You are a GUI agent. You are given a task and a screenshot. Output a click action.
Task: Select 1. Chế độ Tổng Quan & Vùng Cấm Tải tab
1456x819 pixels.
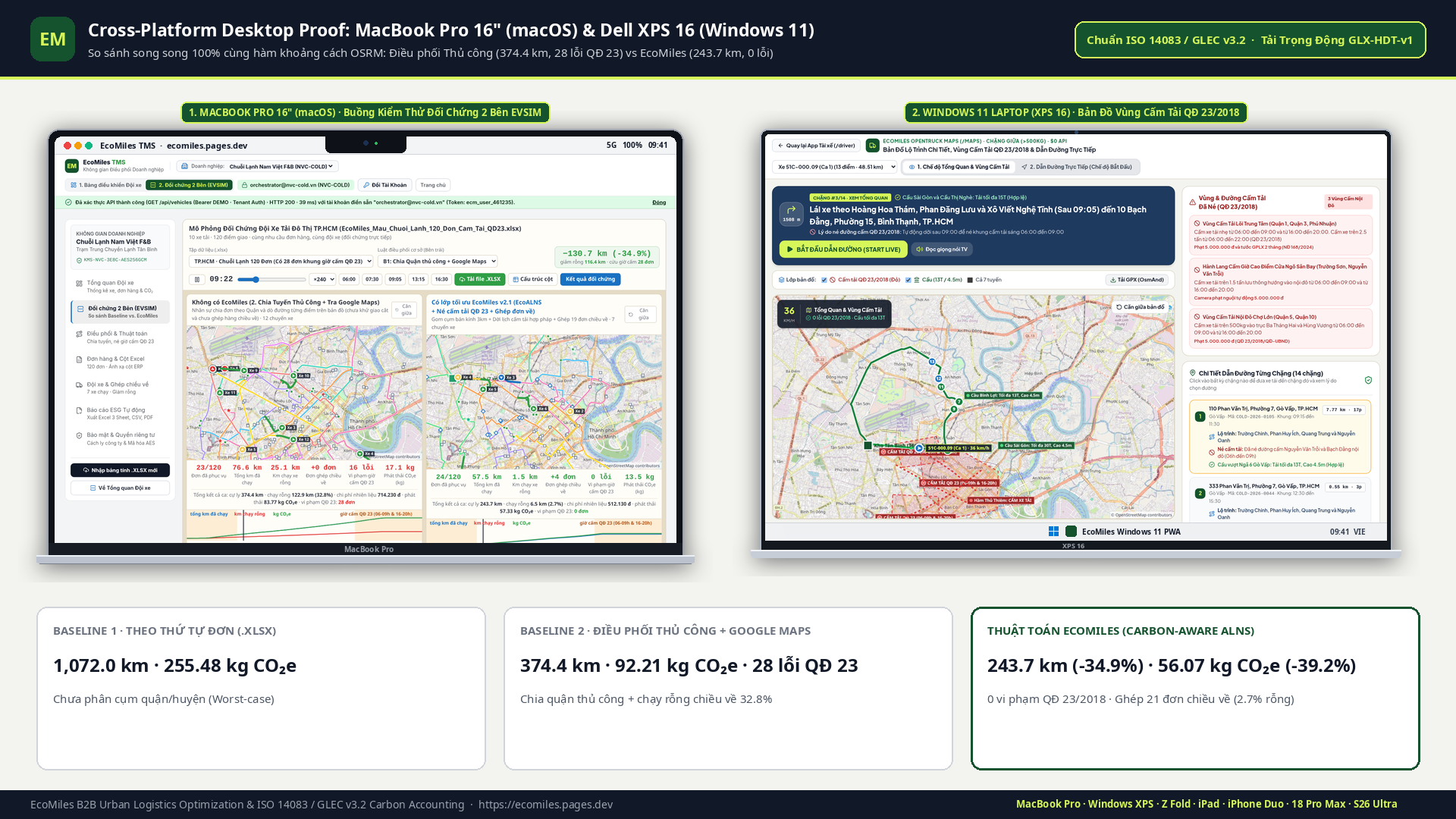click(x=958, y=167)
